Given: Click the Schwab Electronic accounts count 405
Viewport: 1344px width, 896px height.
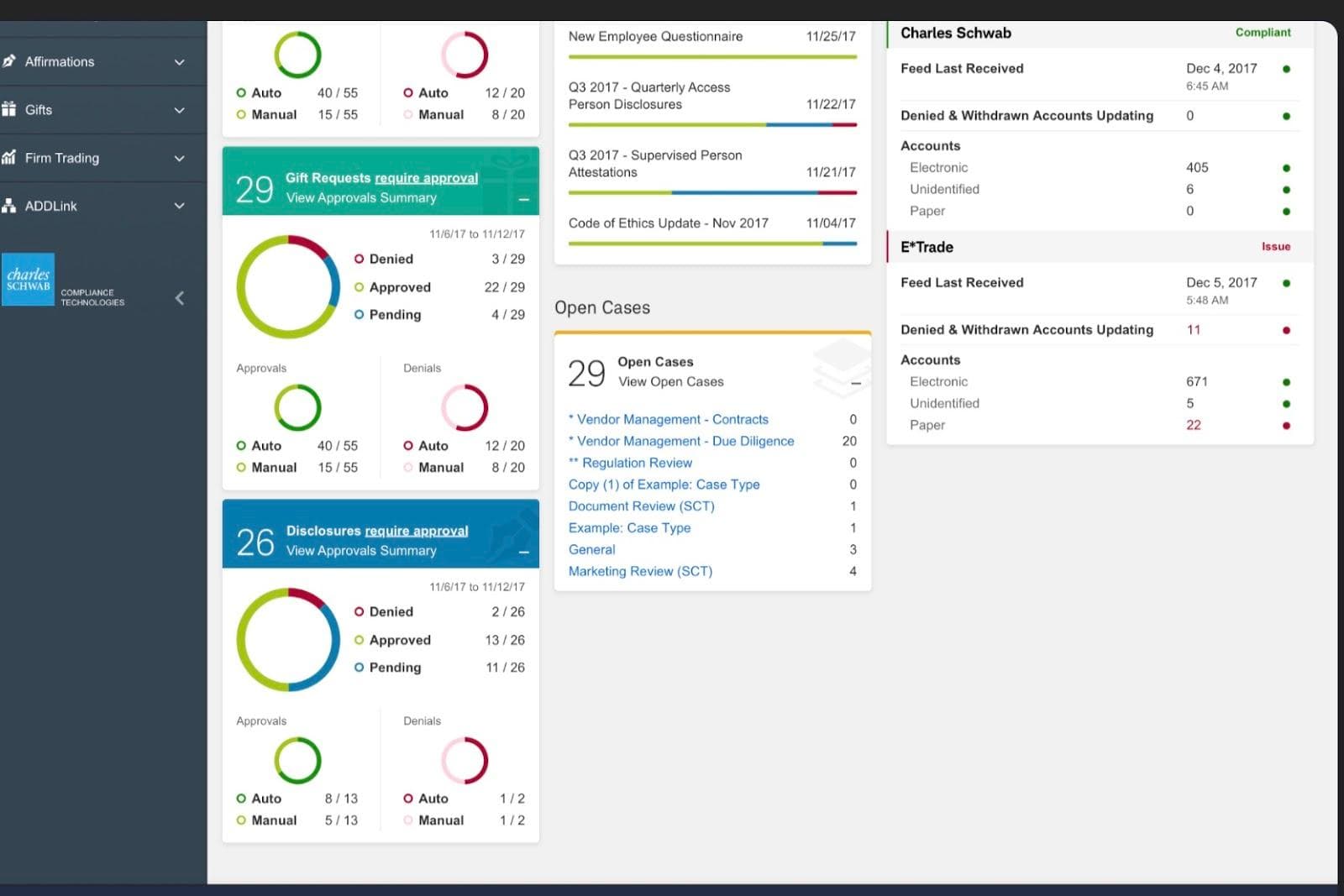Looking at the screenshot, I should click(1197, 168).
